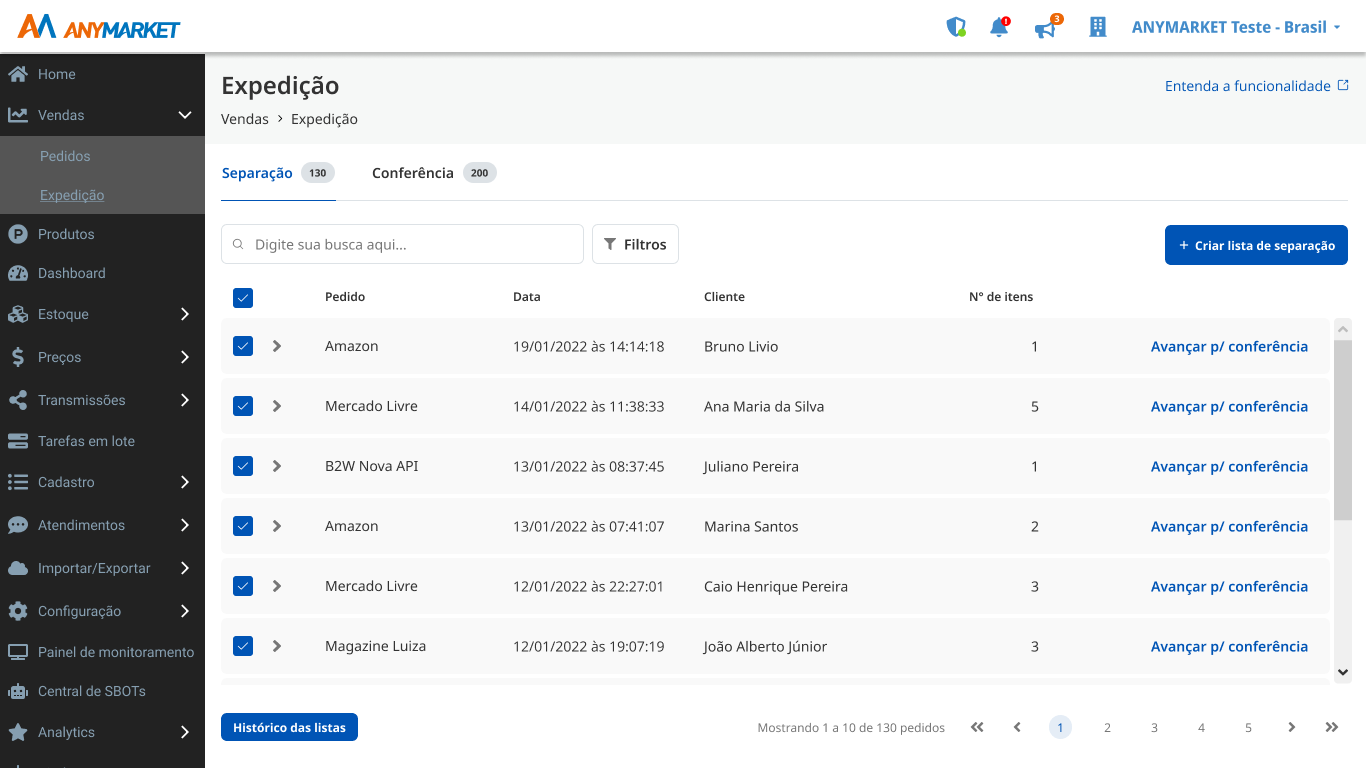Screen dimensions: 1366x768
Task: Expand the B2W Nova API row
Action: point(277,466)
